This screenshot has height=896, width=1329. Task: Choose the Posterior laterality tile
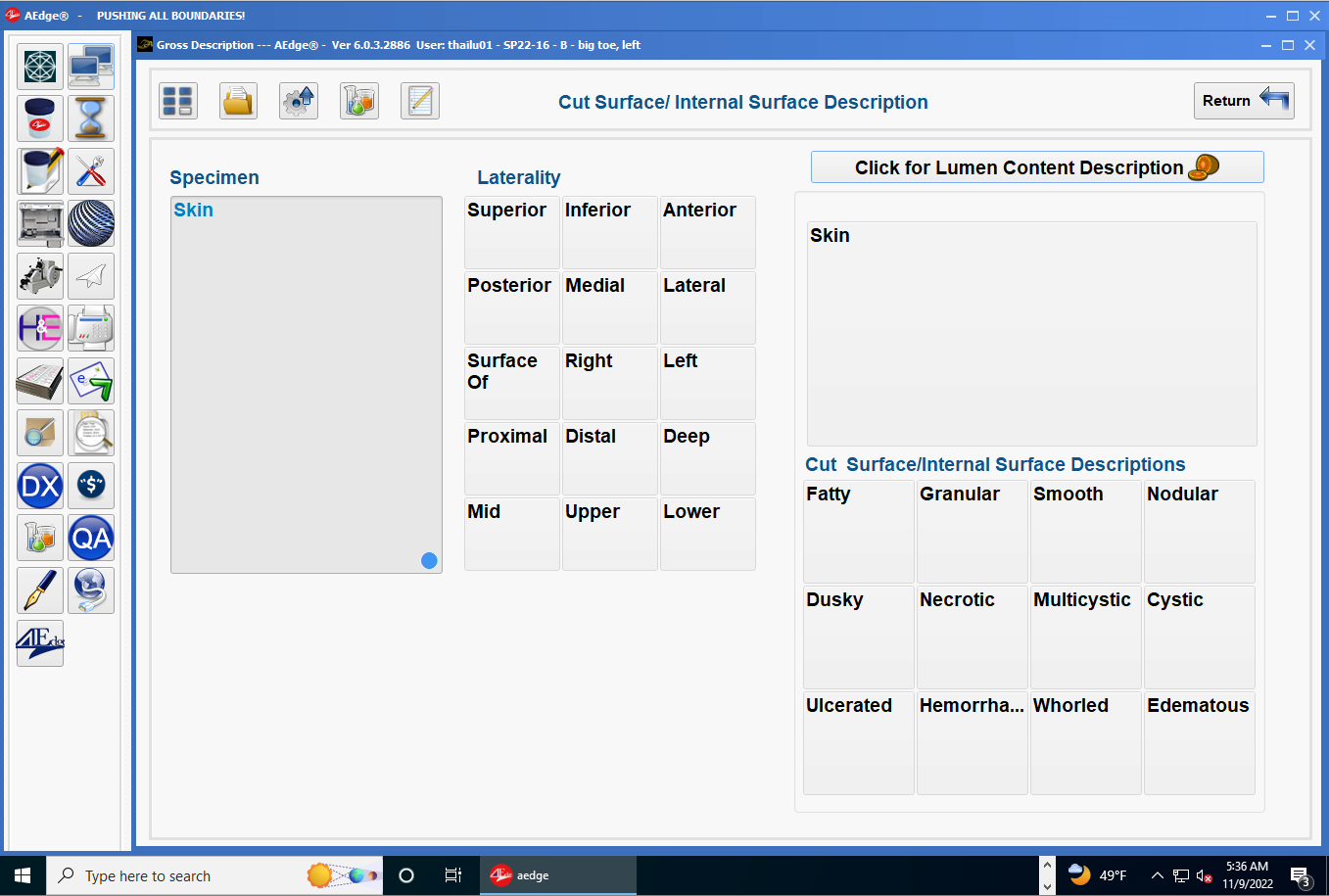(512, 308)
